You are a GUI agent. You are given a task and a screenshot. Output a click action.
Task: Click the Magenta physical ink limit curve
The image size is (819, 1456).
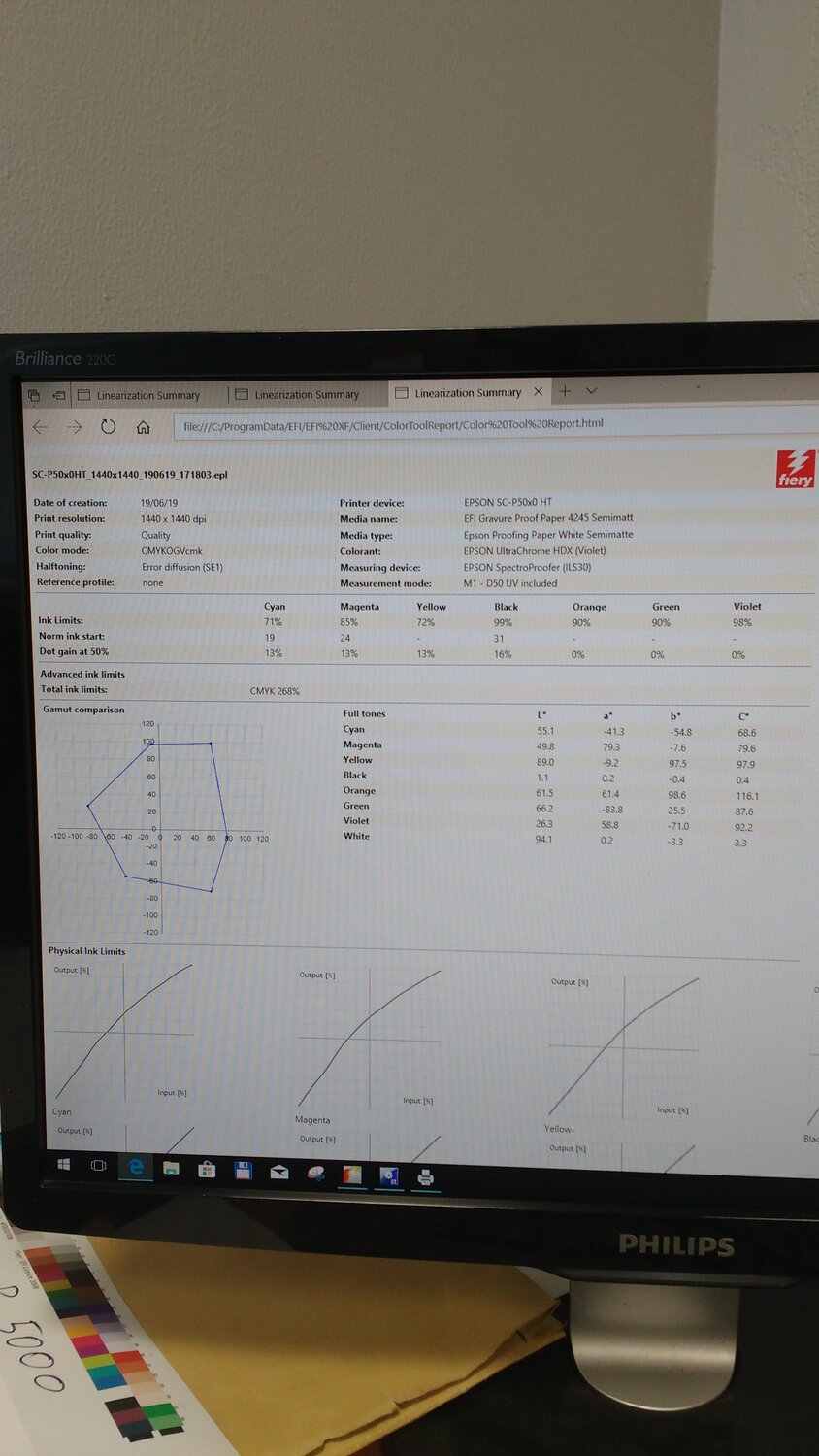point(369,1040)
